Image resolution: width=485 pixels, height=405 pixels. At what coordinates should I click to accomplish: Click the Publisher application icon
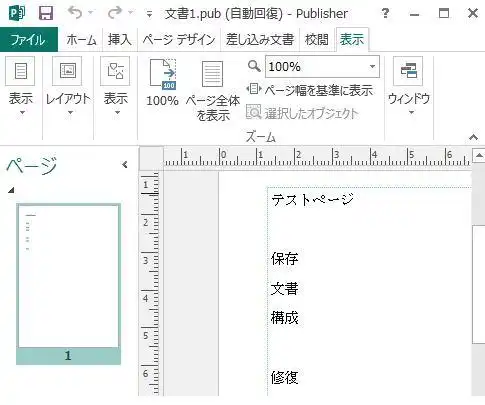pos(16,13)
